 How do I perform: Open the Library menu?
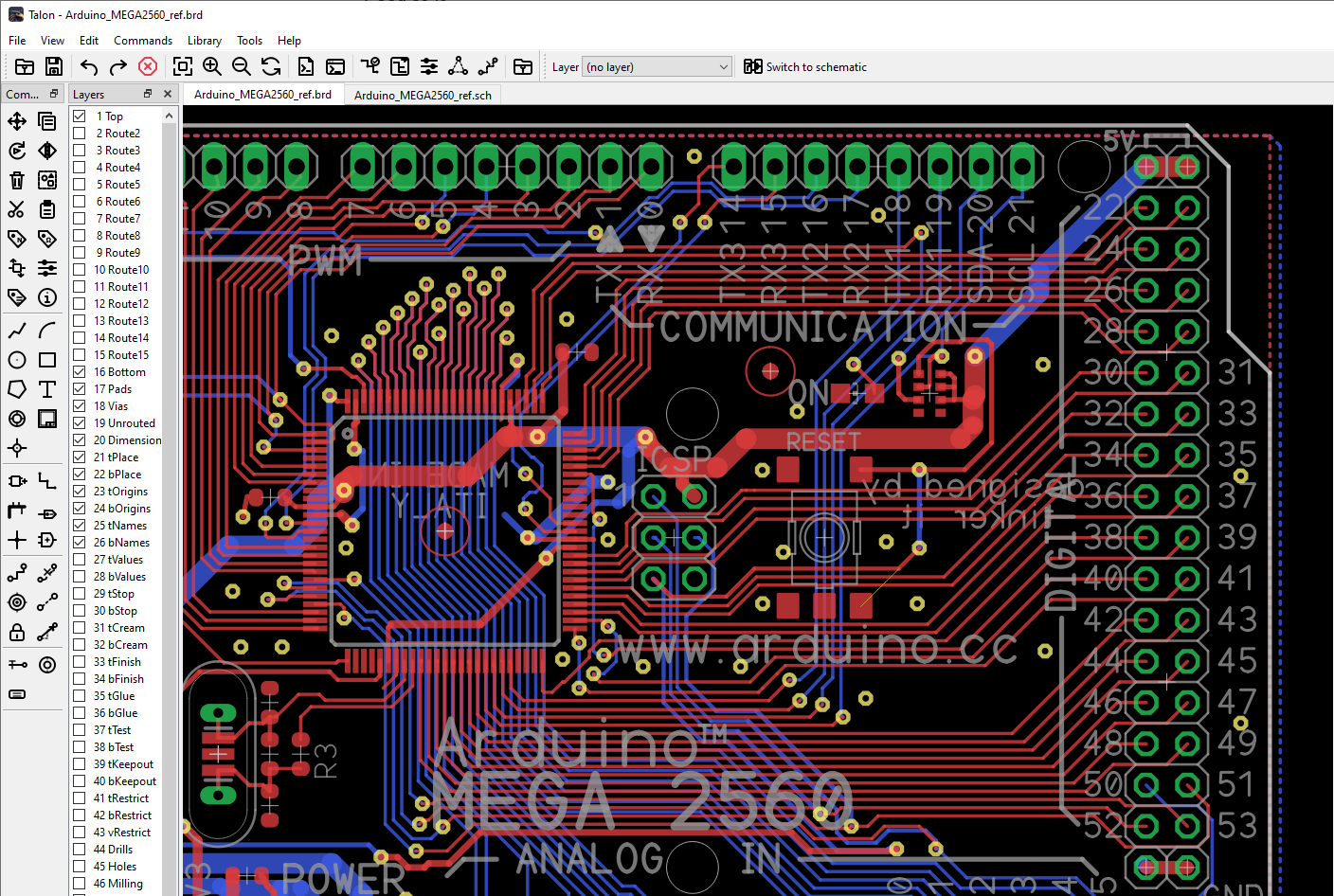204,41
